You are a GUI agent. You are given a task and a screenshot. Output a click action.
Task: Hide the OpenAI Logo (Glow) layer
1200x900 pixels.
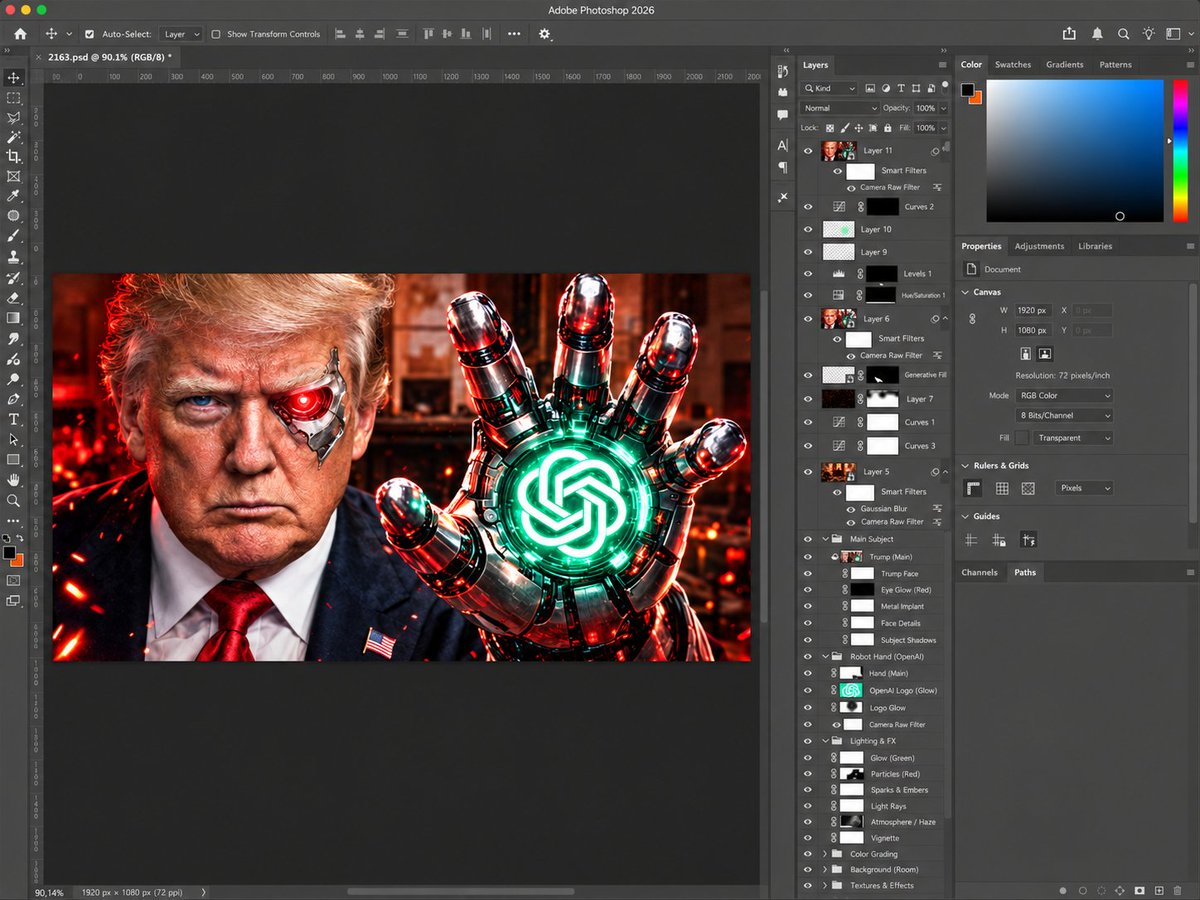coord(808,690)
